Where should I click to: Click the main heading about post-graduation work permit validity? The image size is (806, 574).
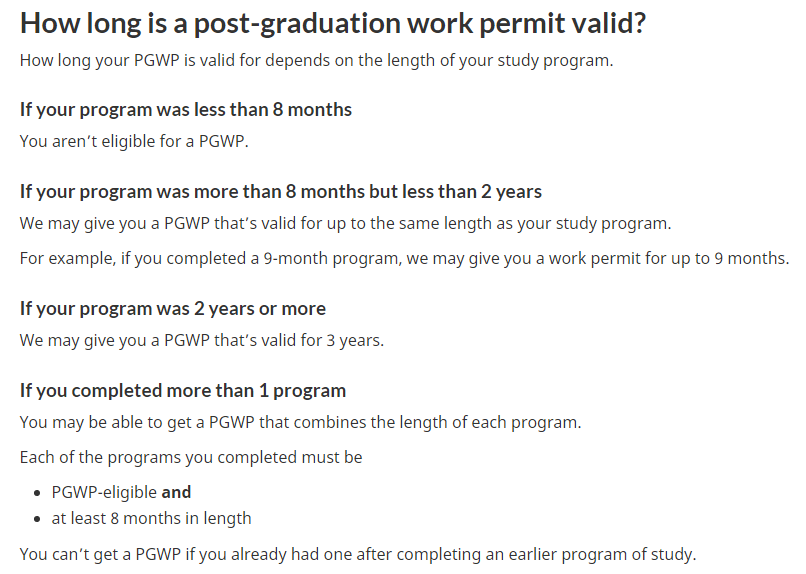coord(333,24)
